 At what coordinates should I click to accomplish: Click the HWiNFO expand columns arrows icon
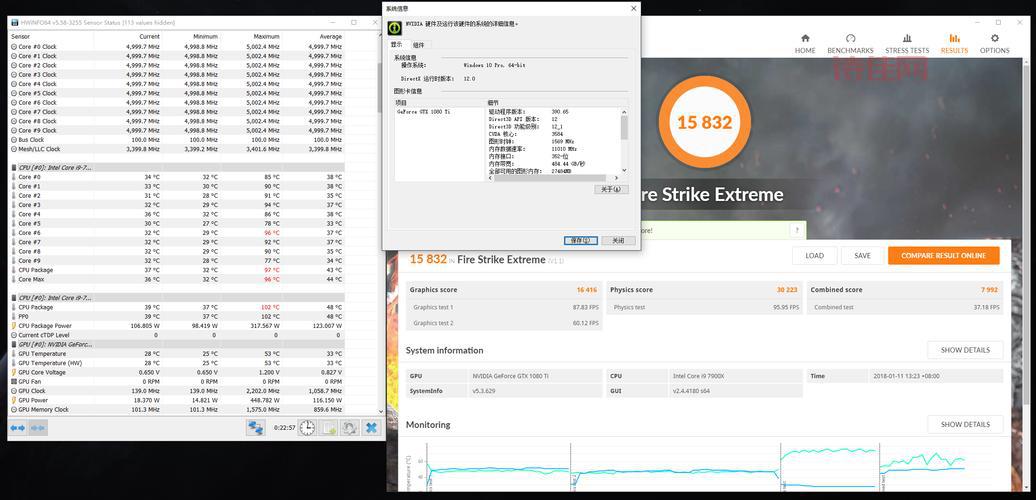[17, 428]
